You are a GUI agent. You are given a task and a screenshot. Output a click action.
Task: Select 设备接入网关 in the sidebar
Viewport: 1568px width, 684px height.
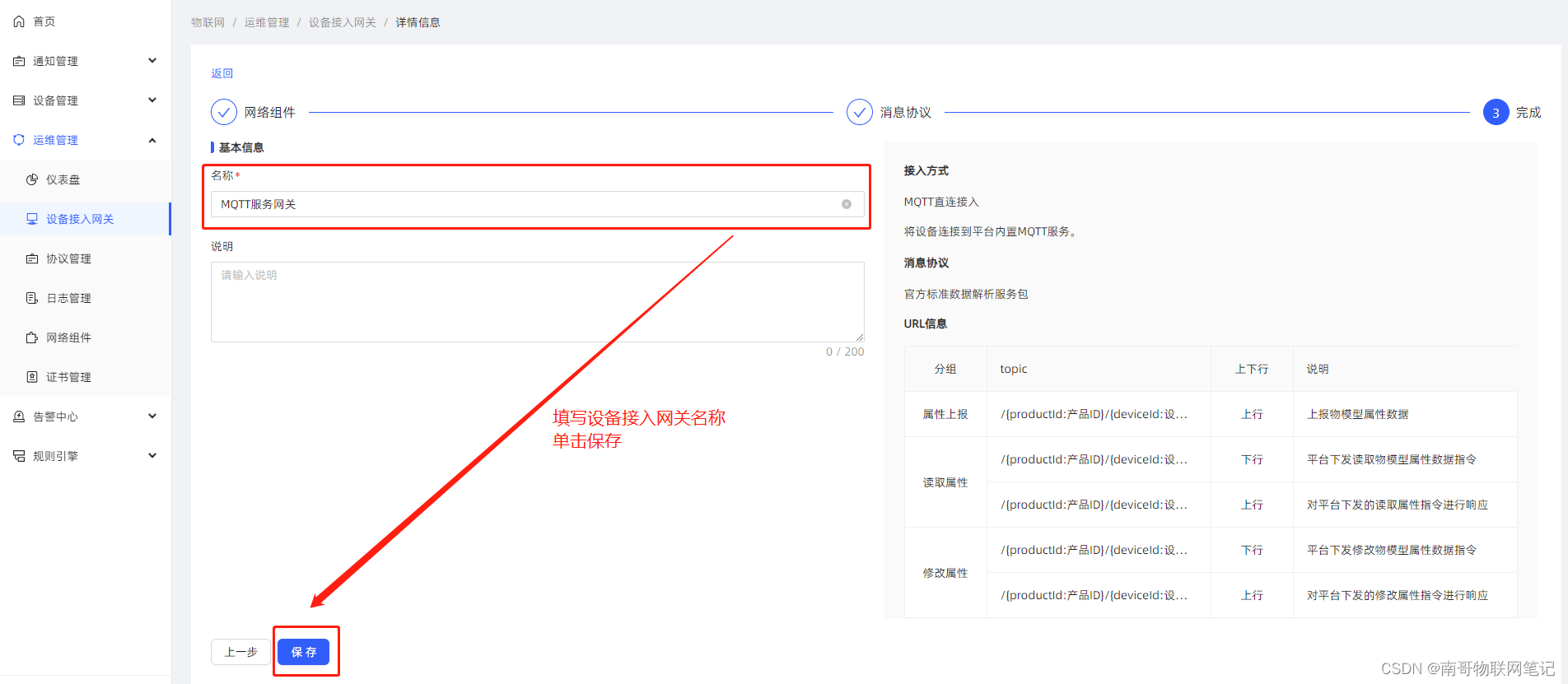(86, 219)
